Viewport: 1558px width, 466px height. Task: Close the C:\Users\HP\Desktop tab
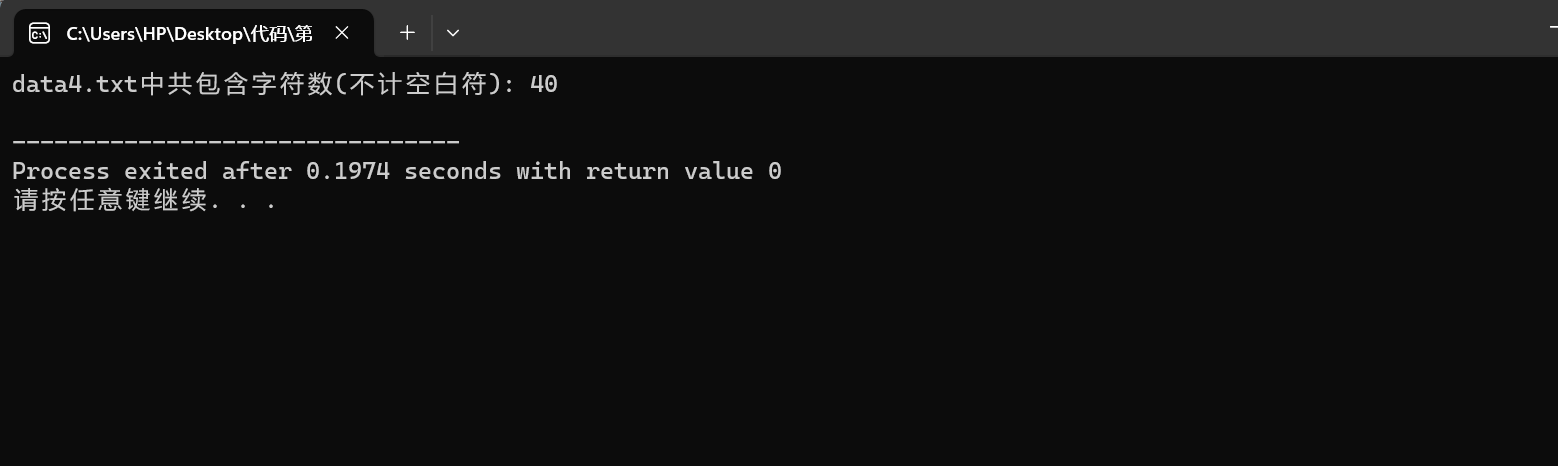click(342, 33)
